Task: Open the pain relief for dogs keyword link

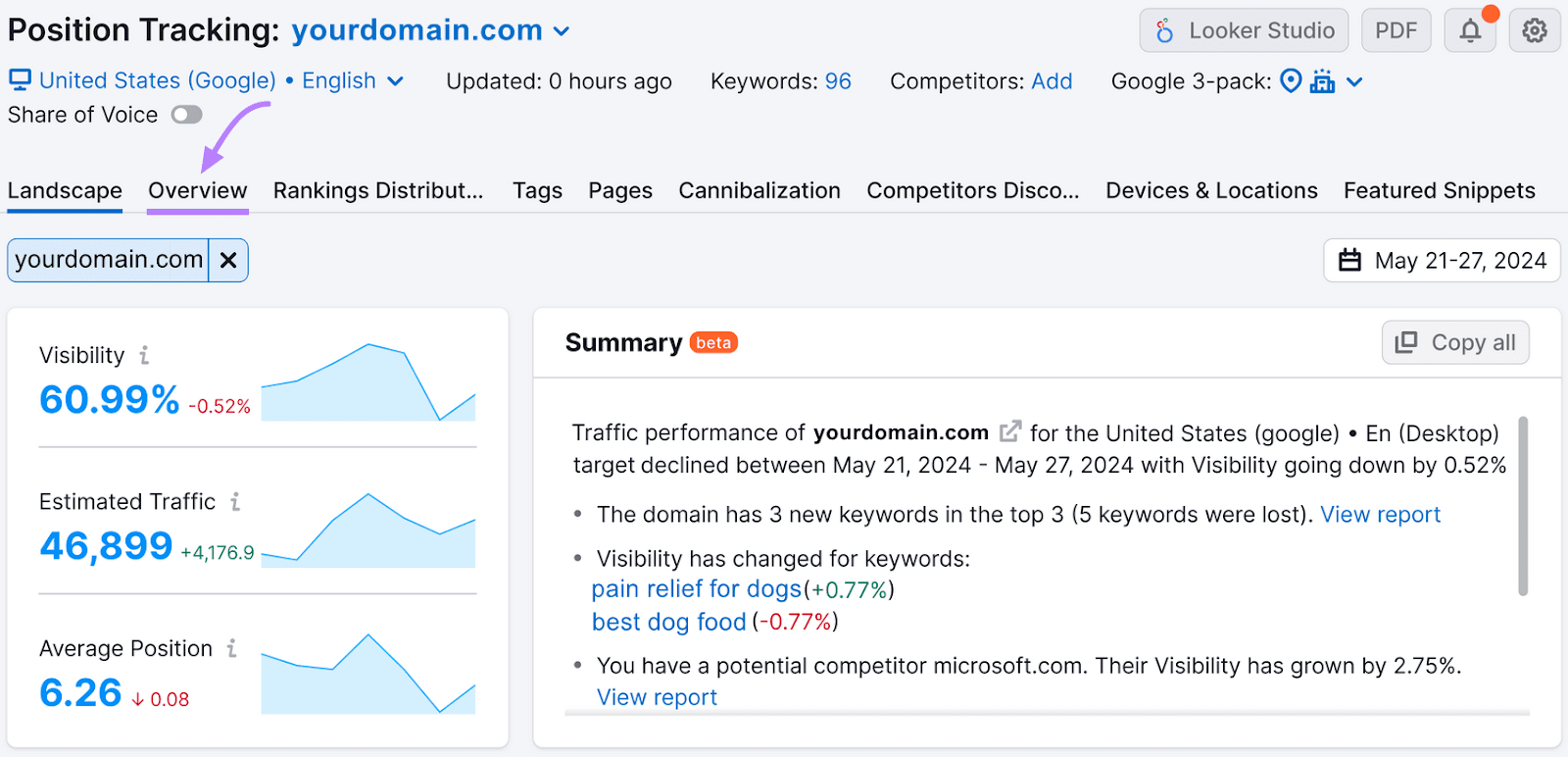Action: click(x=696, y=589)
